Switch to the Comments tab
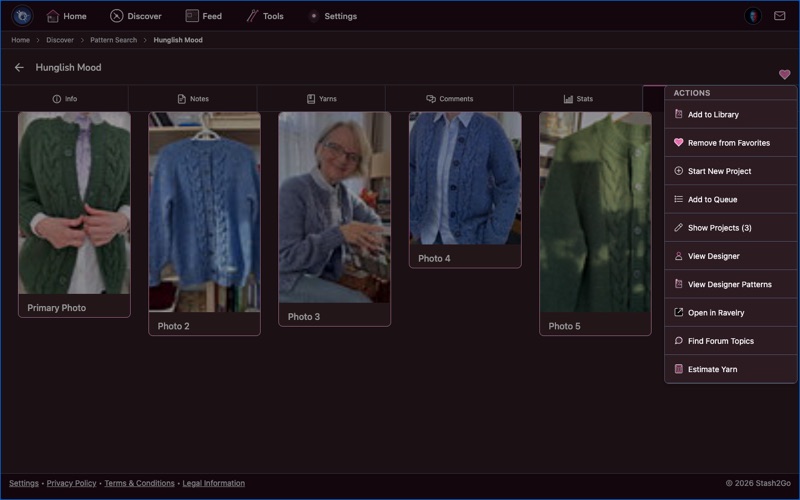Image resolution: width=800 pixels, height=500 pixels. pos(449,99)
